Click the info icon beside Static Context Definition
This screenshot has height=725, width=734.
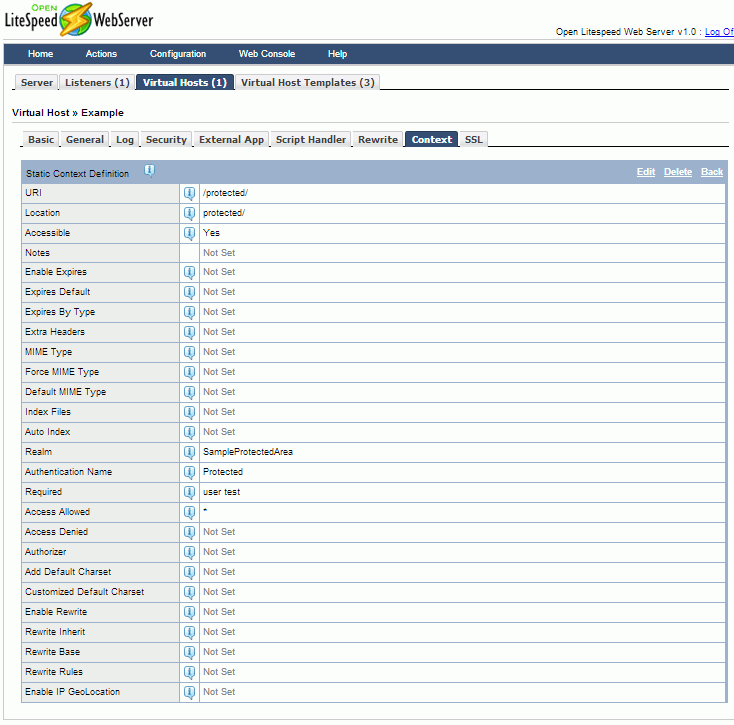tap(149, 171)
